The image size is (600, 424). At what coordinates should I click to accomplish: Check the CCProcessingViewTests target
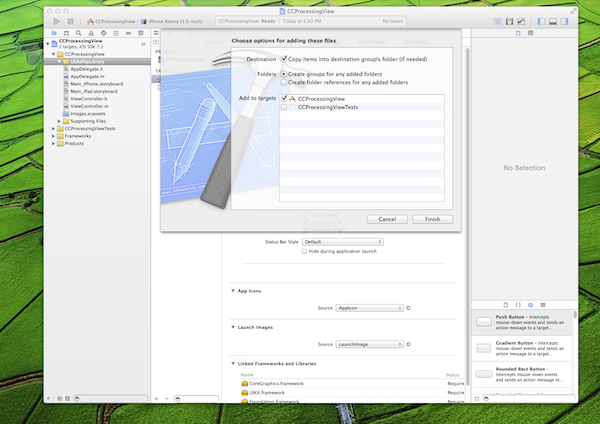pos(286,107)
